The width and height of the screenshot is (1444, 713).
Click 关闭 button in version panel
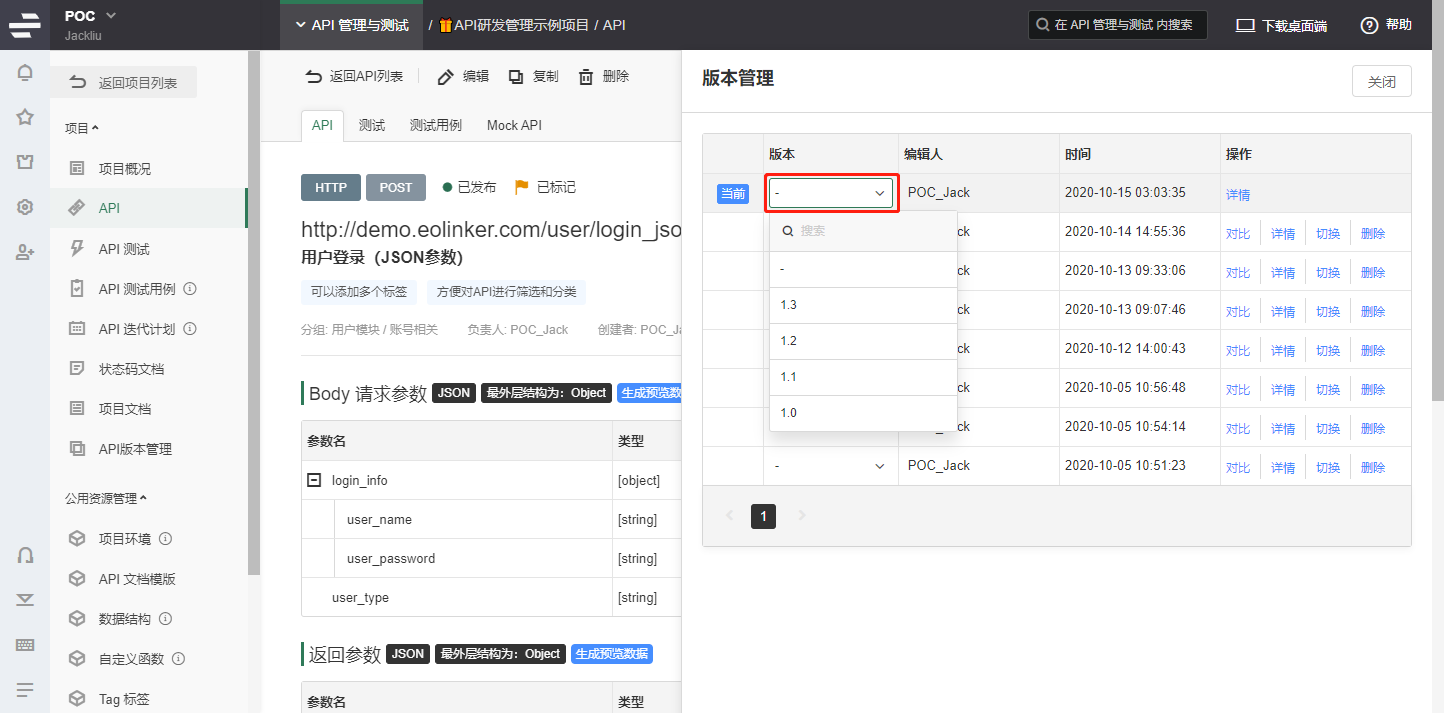point(1381,82)
